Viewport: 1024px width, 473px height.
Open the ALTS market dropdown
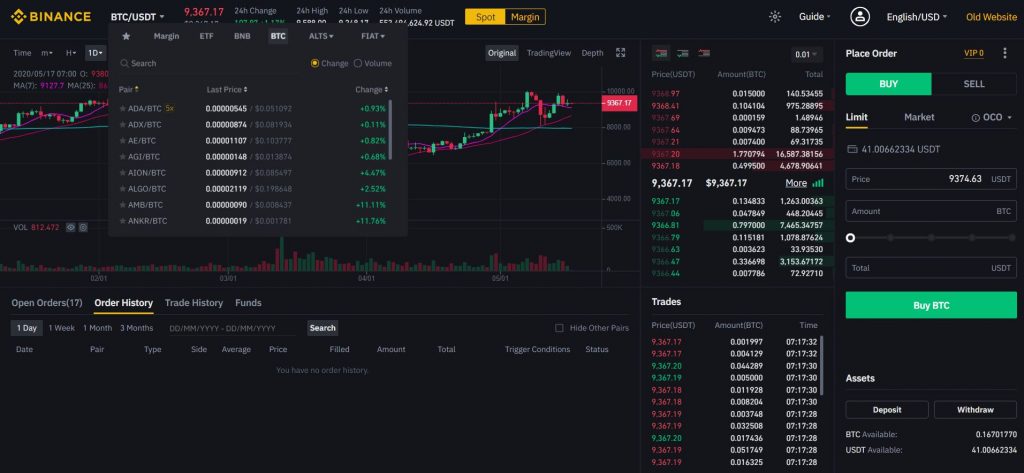tap(321, 37)
